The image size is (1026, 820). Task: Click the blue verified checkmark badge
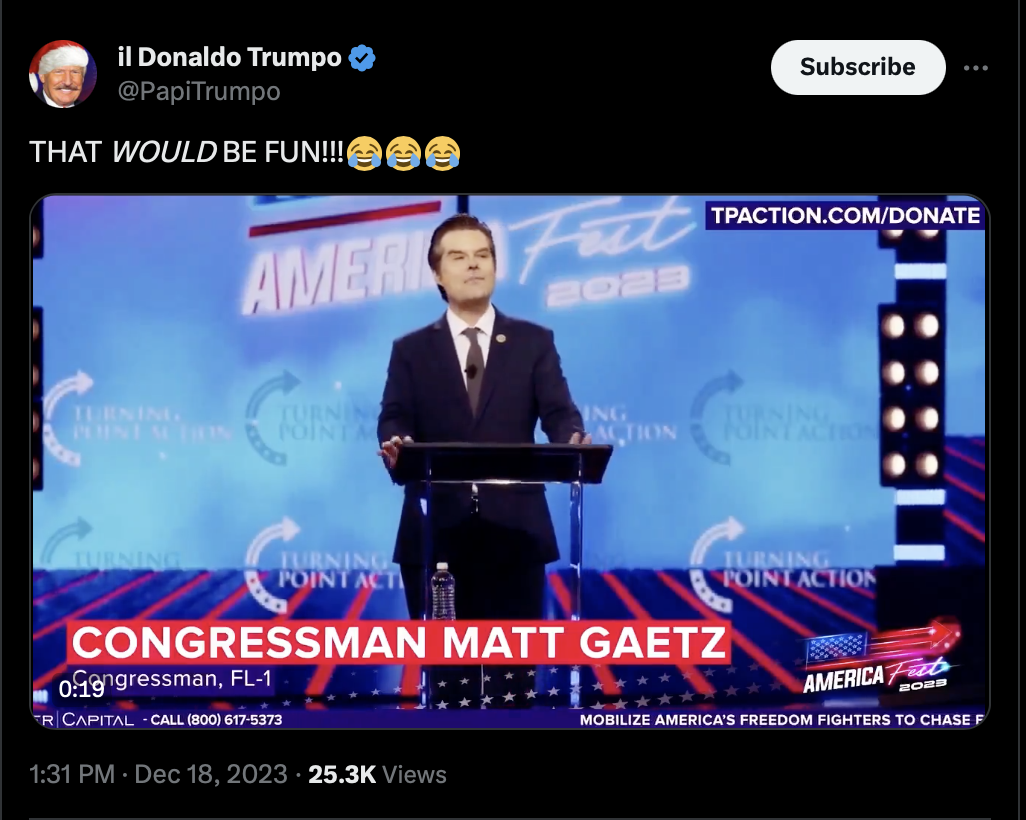pyautogui.click(x=362, y=58)
